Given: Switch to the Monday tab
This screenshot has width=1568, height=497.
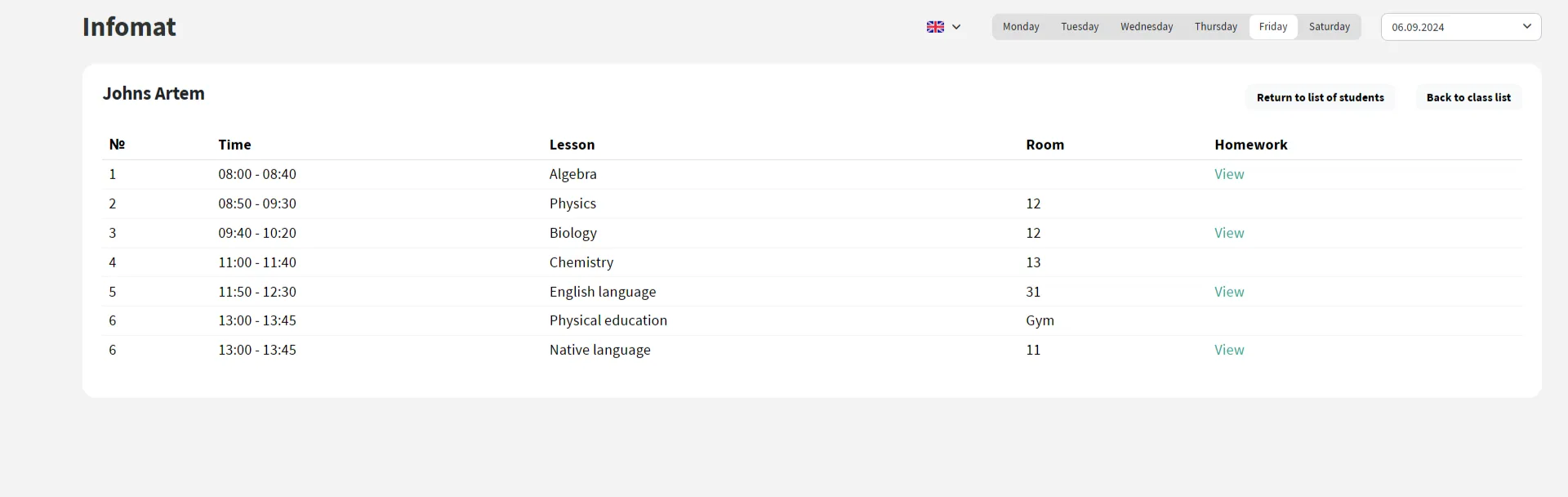Looking at the screenshot, I should pyautogui.click(x=1021, y=27).
